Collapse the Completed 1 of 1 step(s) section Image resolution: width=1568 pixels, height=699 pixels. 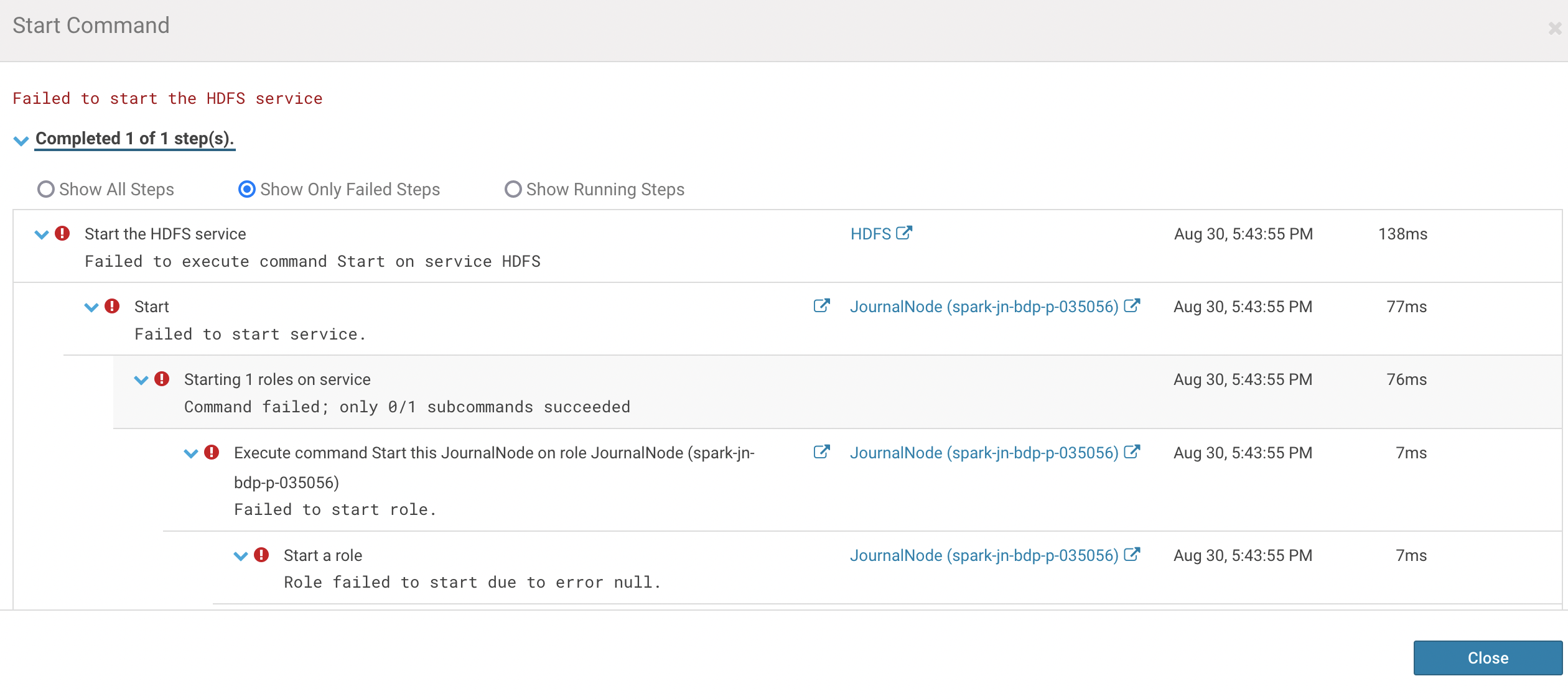click(21, 141)
